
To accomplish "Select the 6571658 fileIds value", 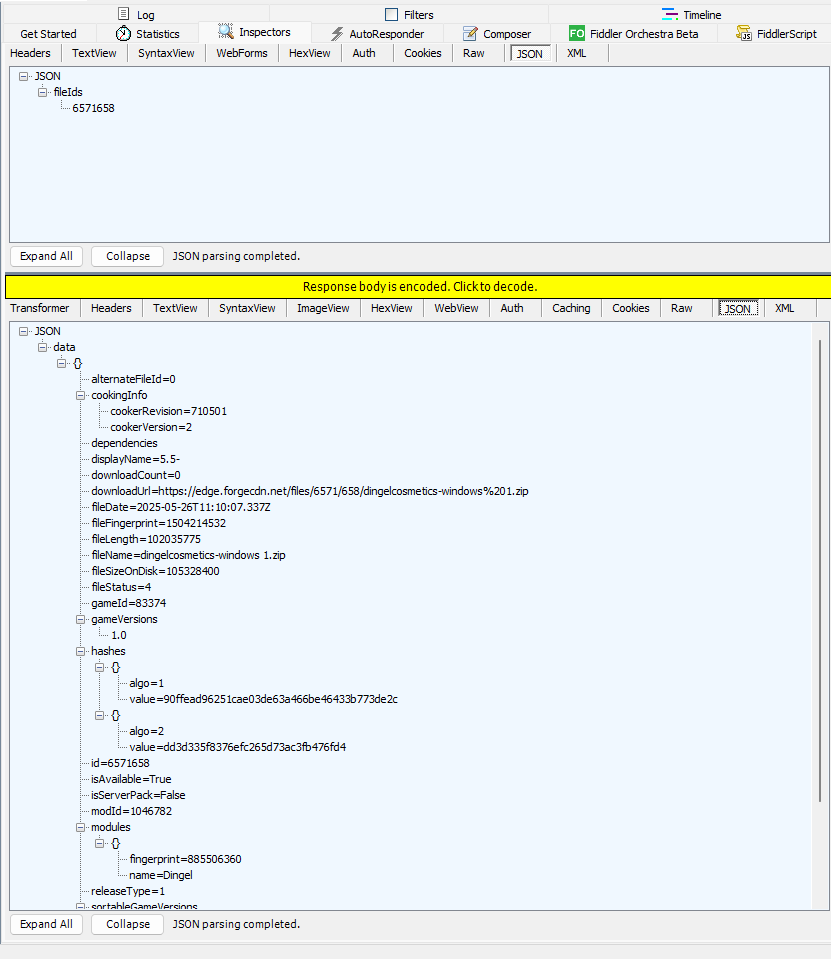I will (x=93, y=108).
